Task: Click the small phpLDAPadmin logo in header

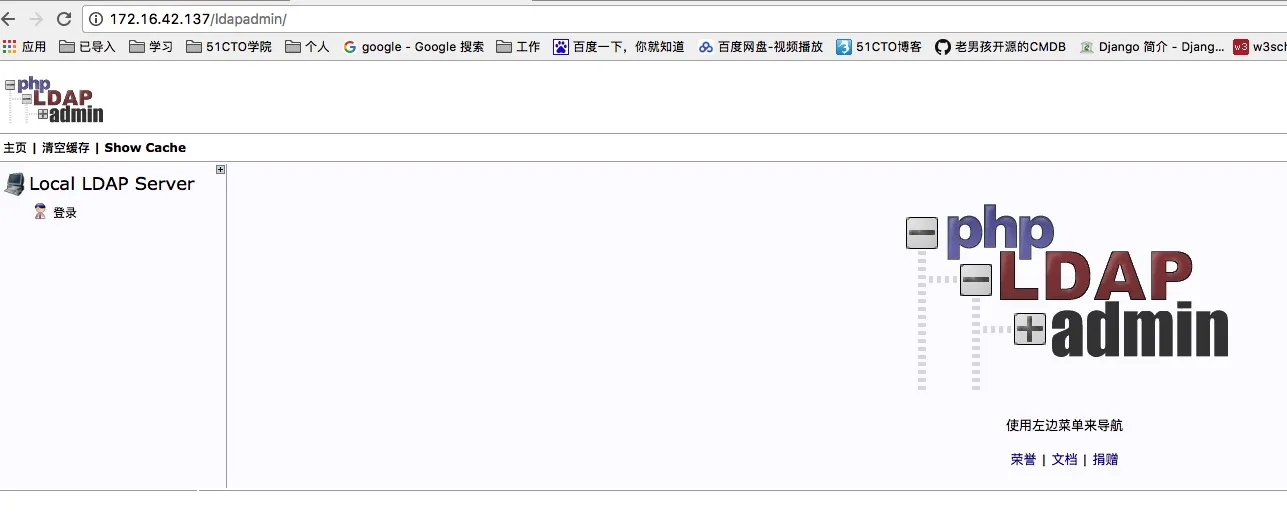Action: 54,100
